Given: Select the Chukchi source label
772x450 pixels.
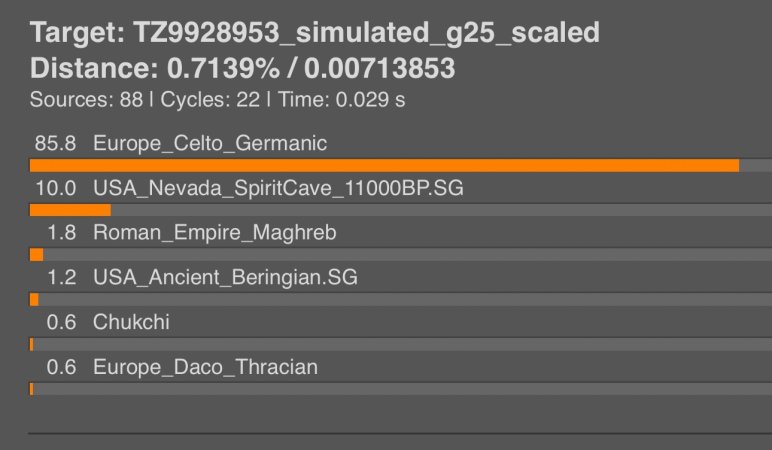Looking at the screenshot, I should [131, 322].
